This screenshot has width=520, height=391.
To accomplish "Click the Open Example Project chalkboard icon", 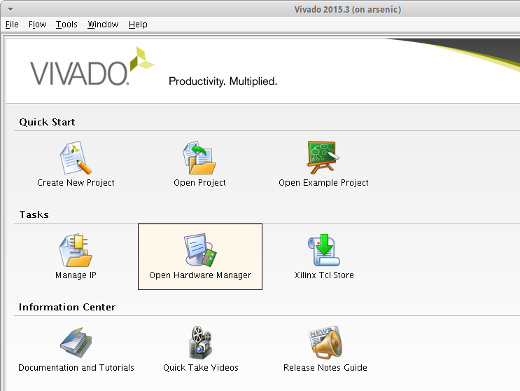I will click(323, 157).
